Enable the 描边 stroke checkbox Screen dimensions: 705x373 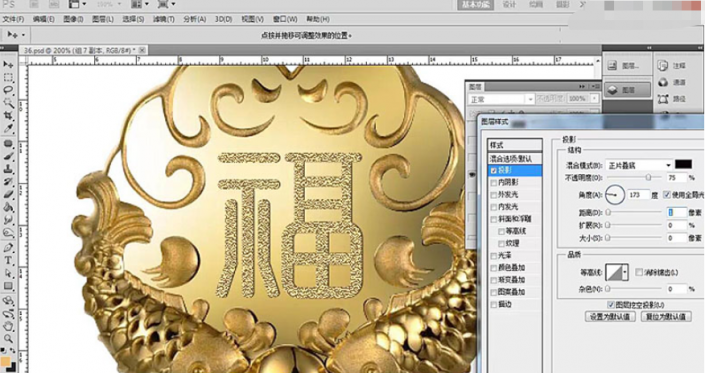tap(494, 305)
